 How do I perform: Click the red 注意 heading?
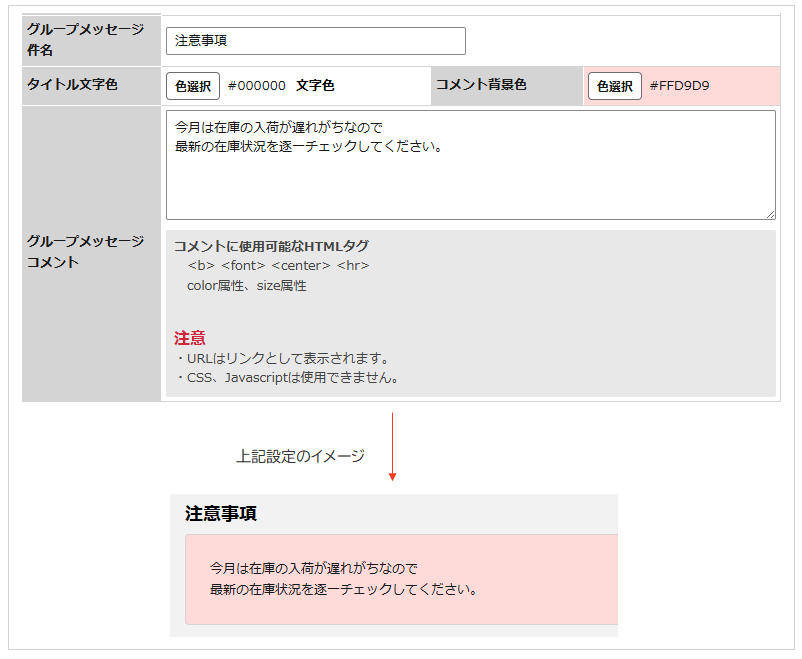[x=190, y=338]
